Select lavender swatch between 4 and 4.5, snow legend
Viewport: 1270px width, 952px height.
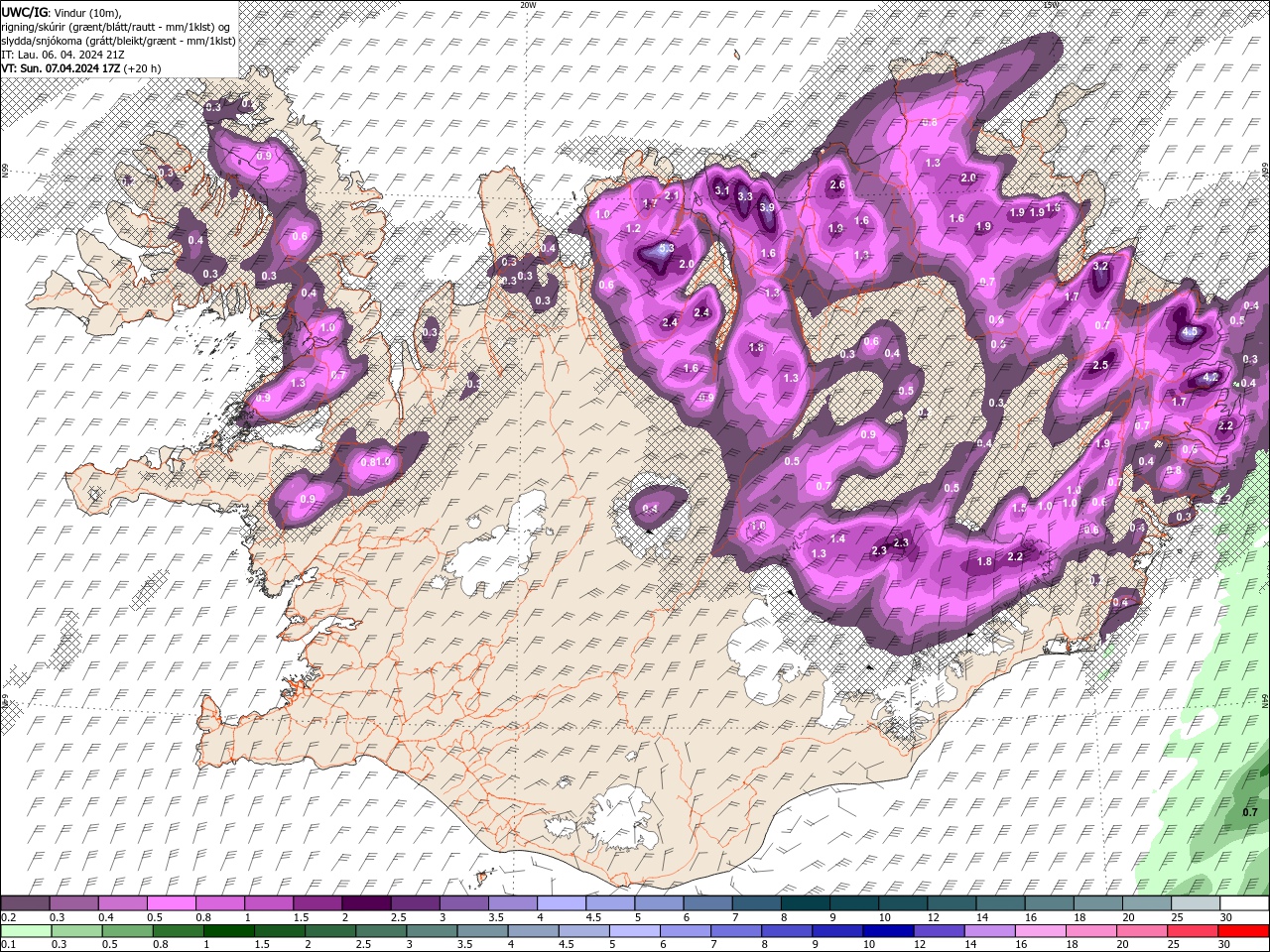tap(561, 903)
